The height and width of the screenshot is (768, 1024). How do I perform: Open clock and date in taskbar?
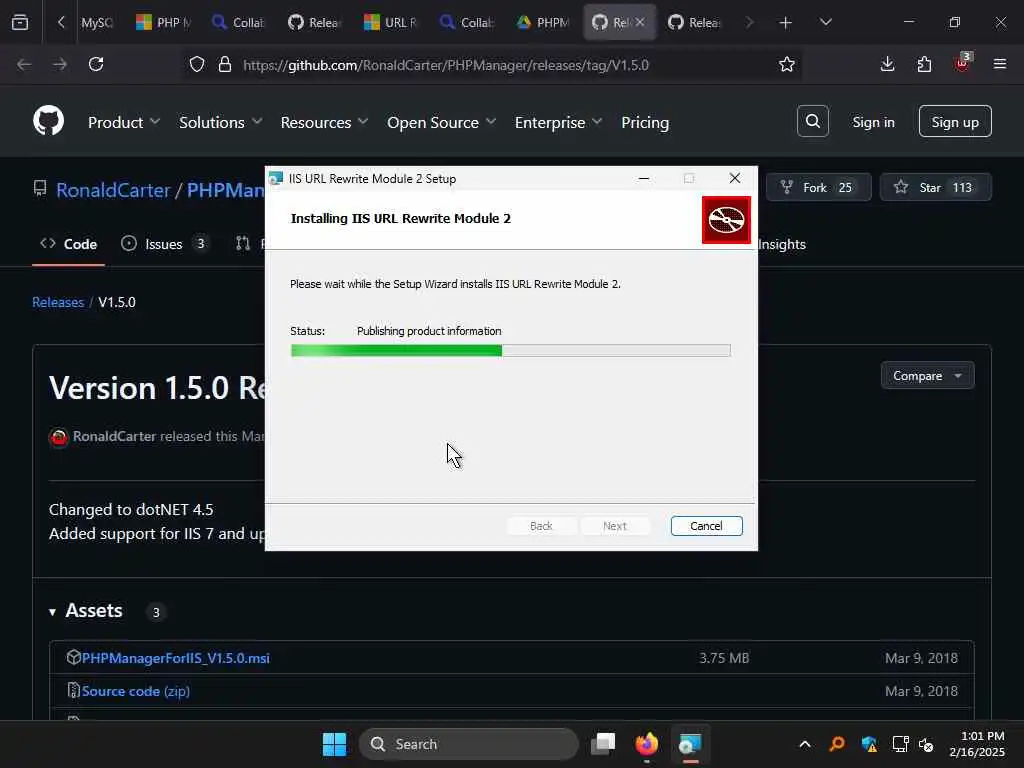coord(977,744)
